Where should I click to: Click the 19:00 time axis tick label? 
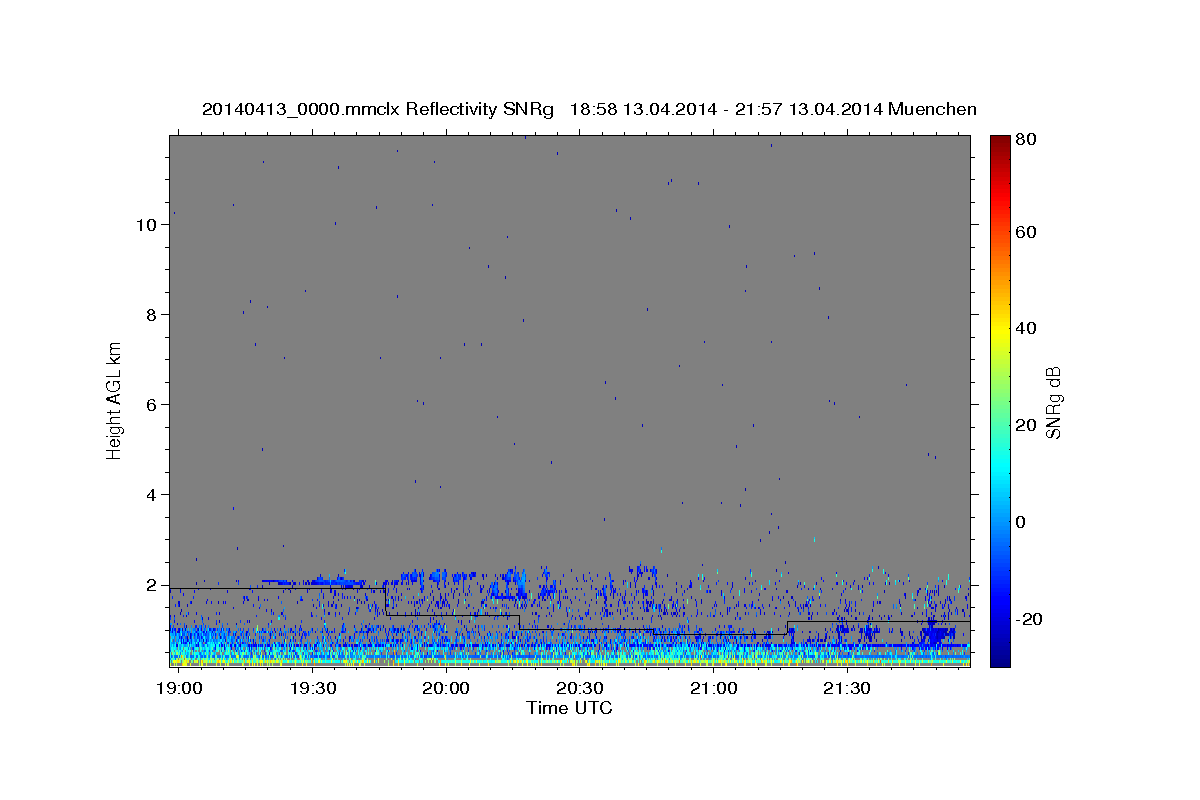pos(180,688)
